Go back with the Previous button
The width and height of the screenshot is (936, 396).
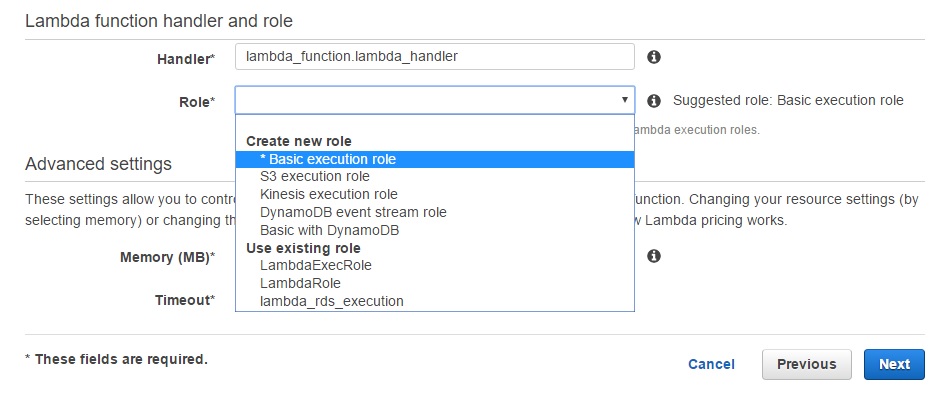pos(806,364)
